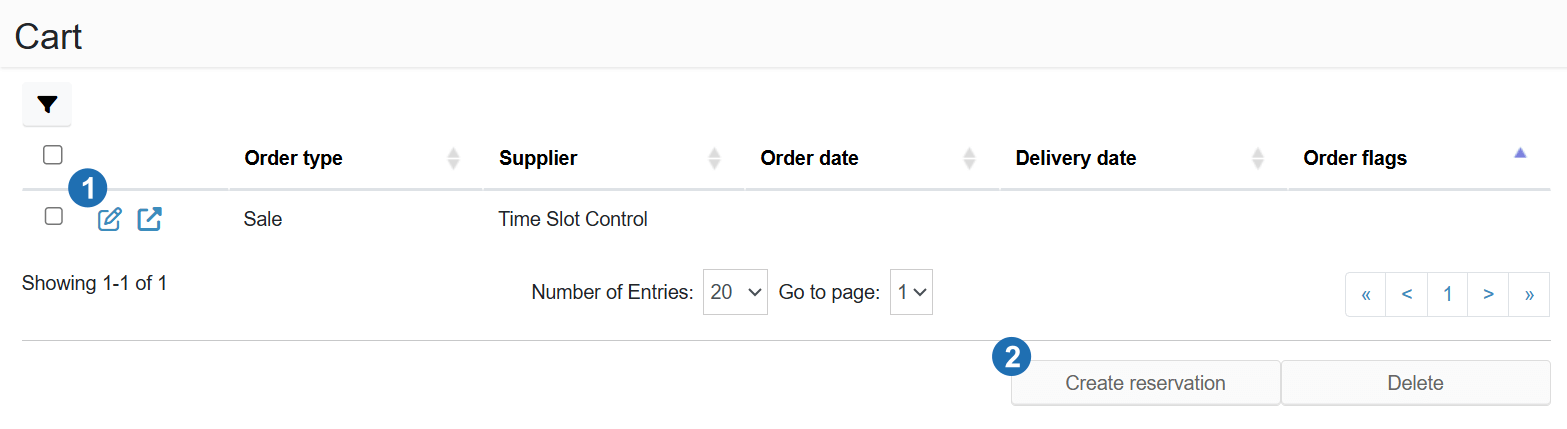Image resolution: width=1567 pixels, height=429 pixels.
Task: Go to next page with > button
Action: tap(1488, 294)
